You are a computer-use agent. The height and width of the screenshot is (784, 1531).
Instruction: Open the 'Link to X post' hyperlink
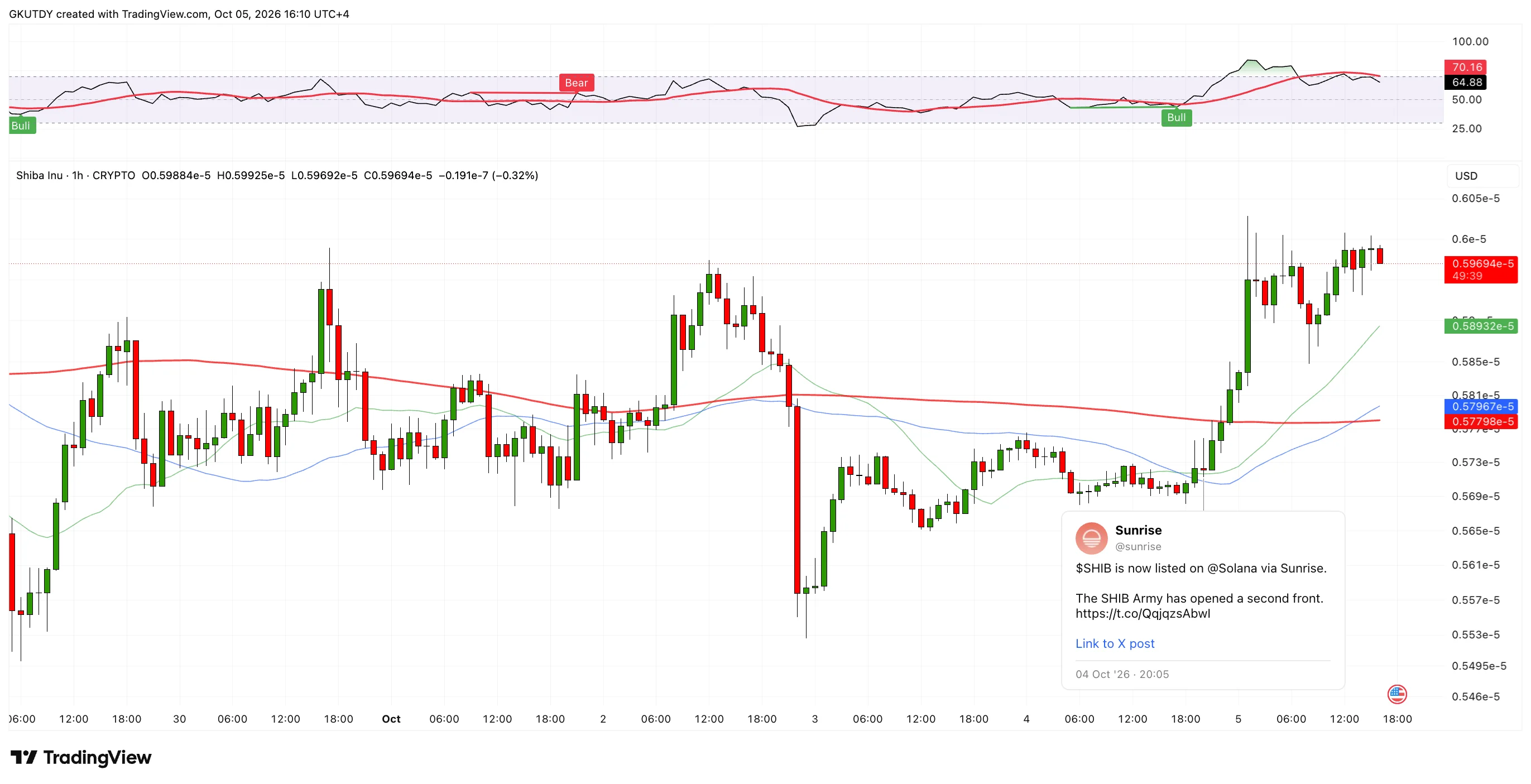pos(1115,643)
